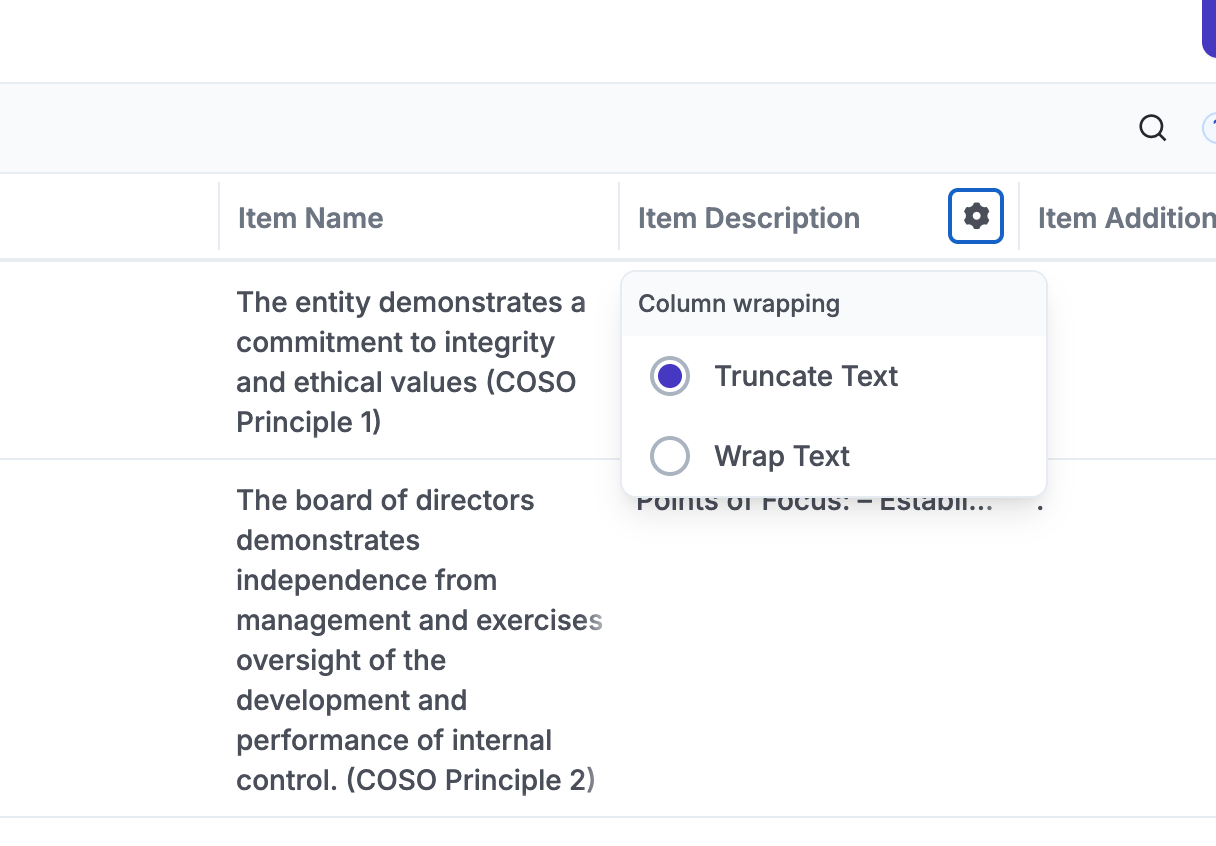Click the empty first-column cell in COSO Principle 2 row
The width and height of the screenshot is (1216, 846).
[108, 638]
